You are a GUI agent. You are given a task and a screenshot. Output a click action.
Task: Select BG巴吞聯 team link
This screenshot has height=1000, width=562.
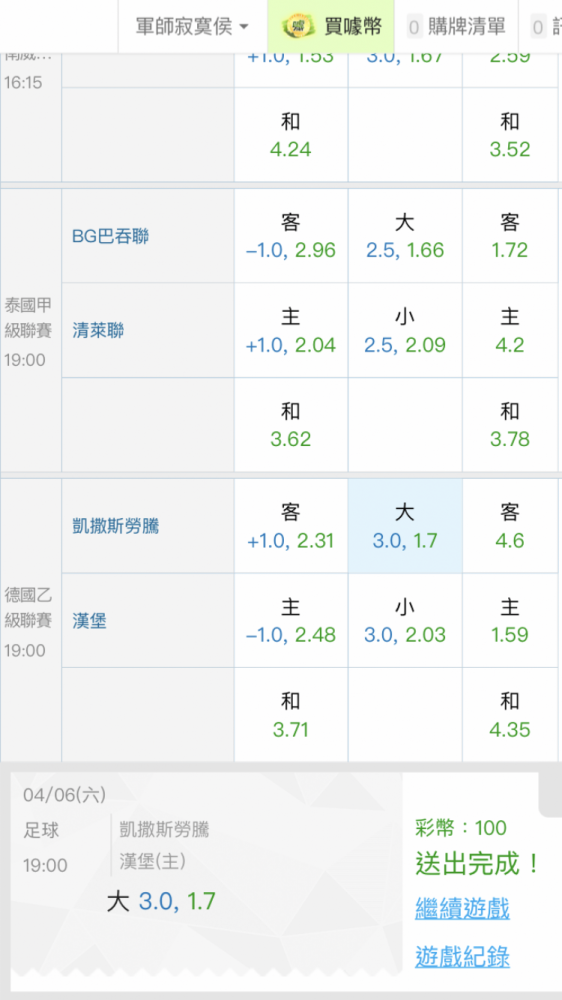point(110,237)
